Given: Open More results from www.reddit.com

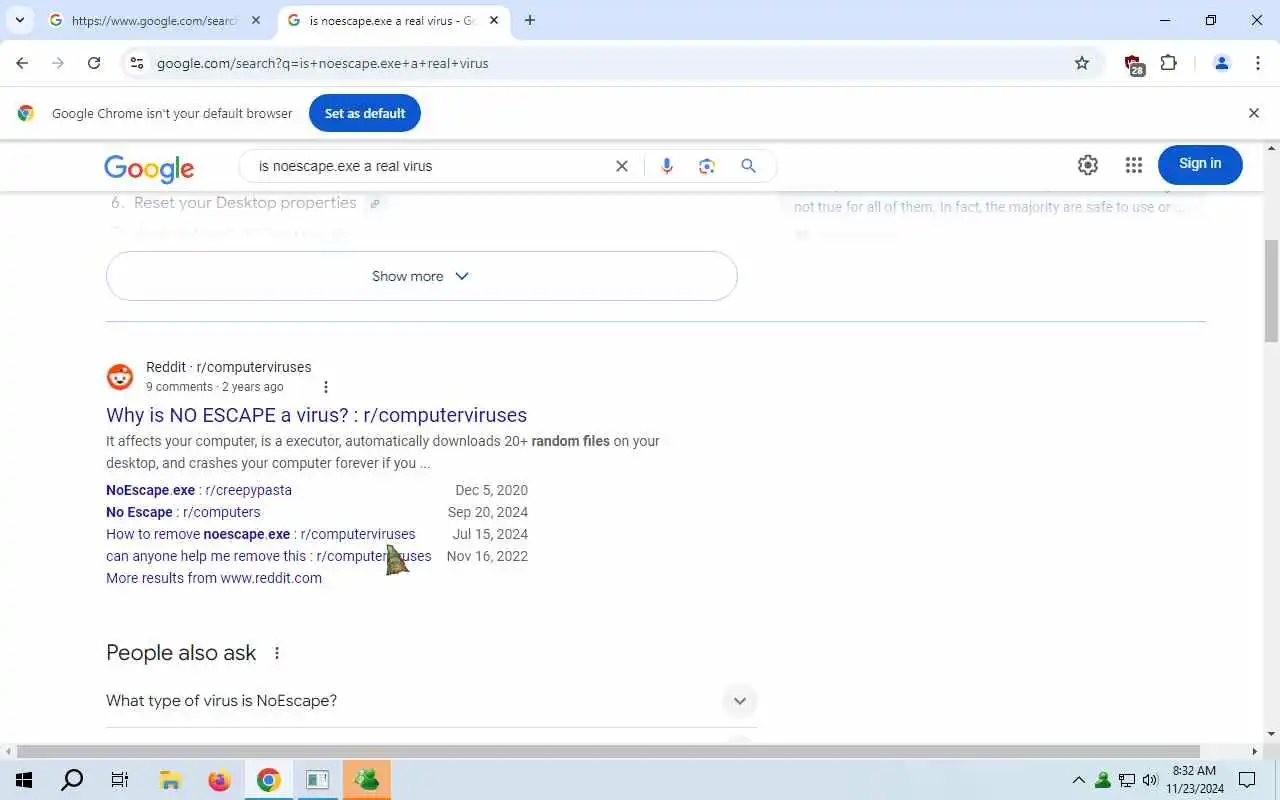Looking at the screenshot, I should [214, 578].
